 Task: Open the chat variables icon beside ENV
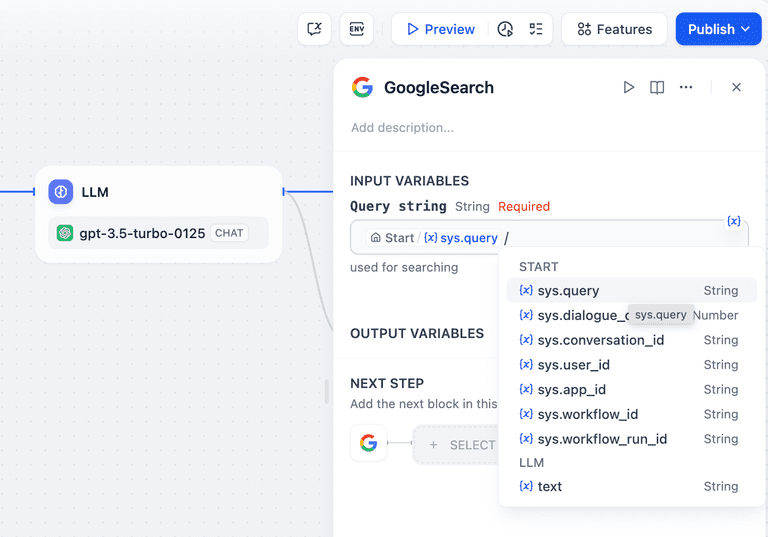pos(315,29)
